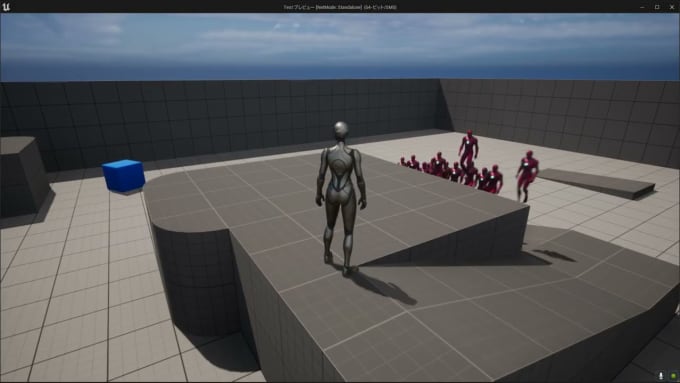Close the standalone preview window
The width and height of the screenshot is (680, 383).
672,7
